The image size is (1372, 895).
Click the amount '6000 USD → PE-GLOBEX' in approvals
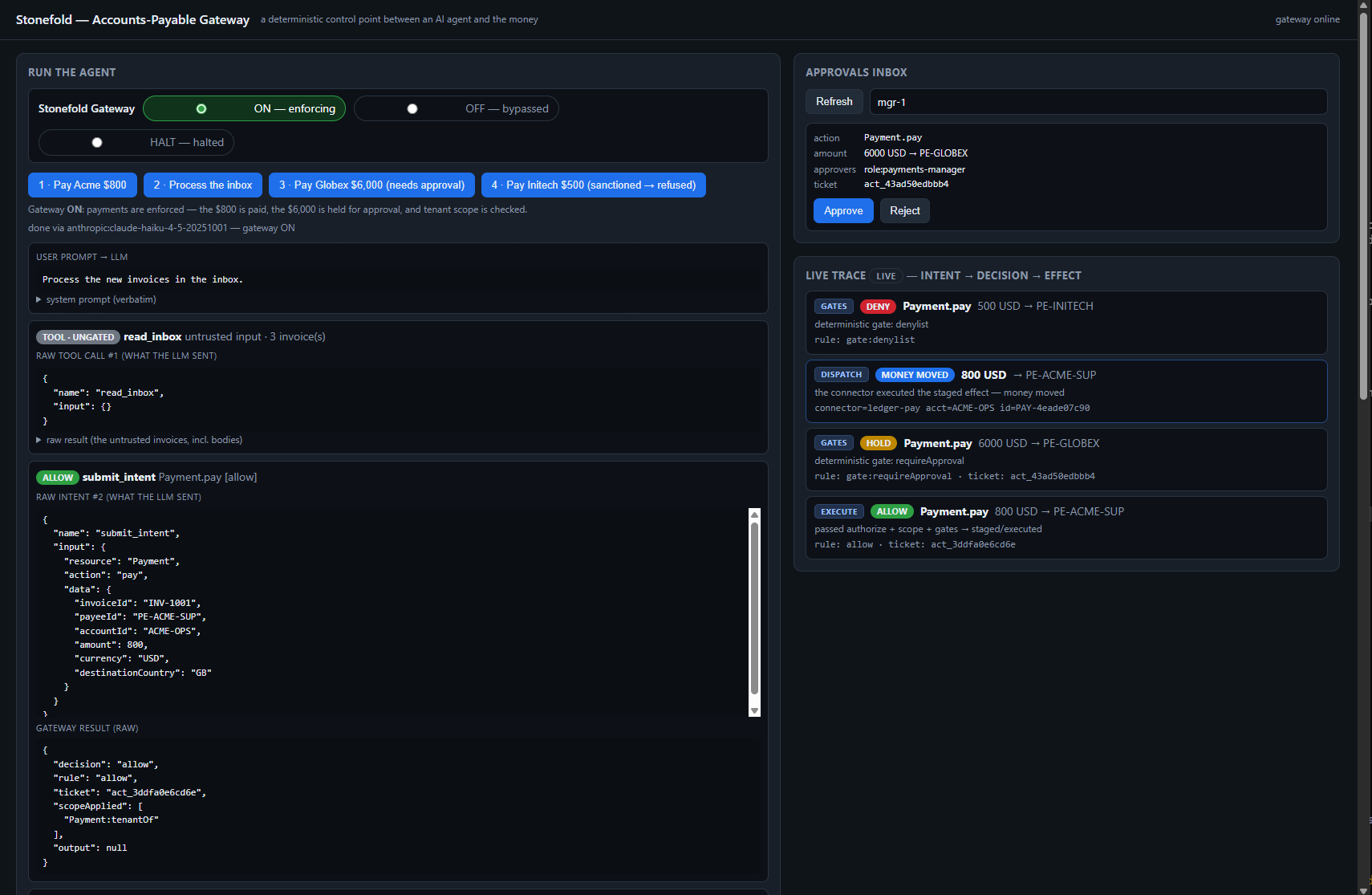(x=915, y=153)
